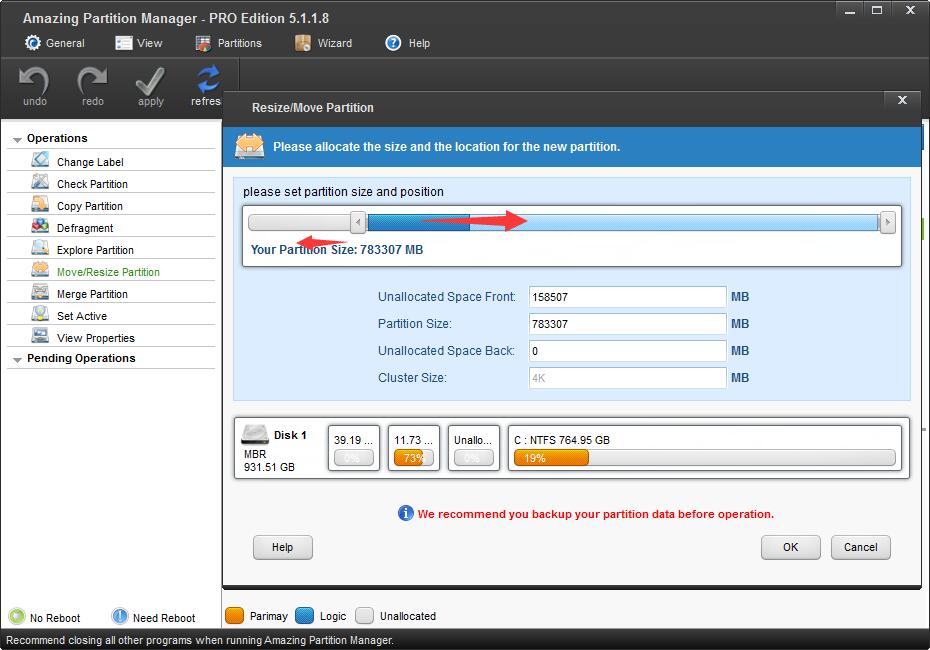Collapse the Operations section
930x650 pixels.
coord(17,139)
